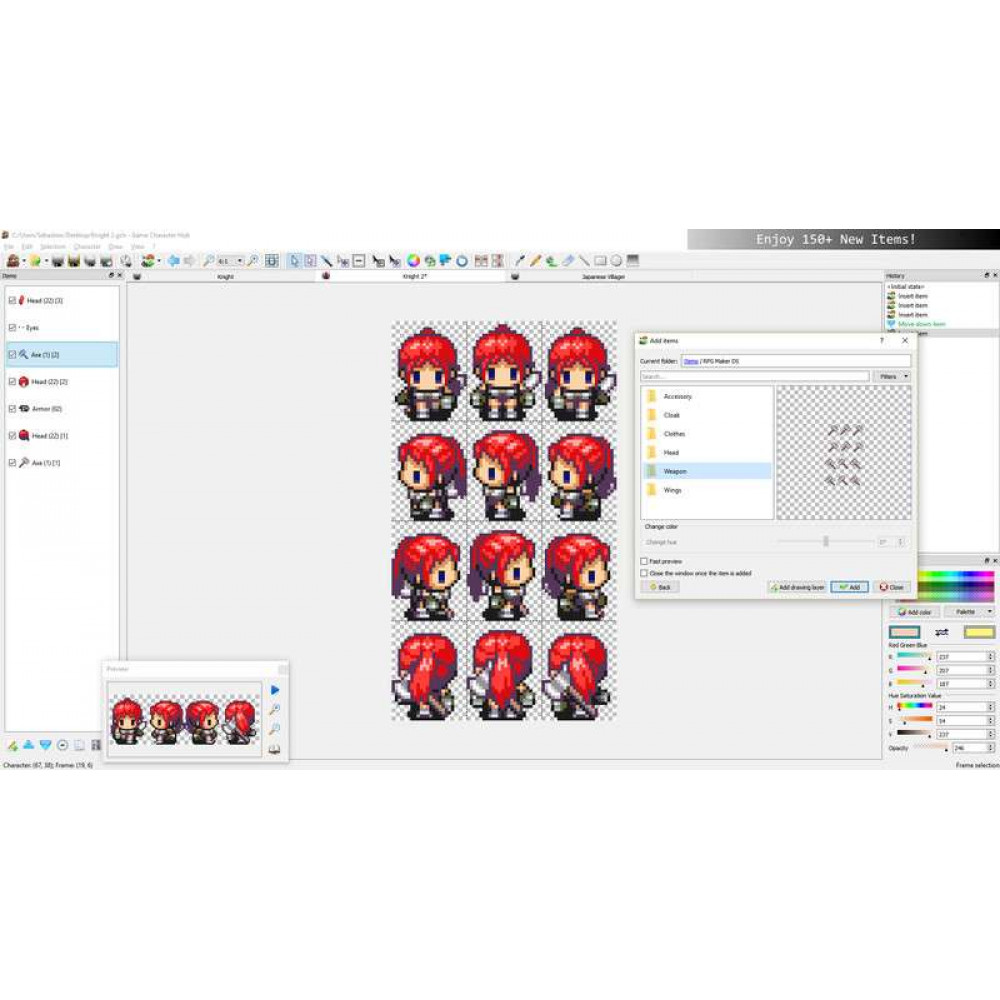
Task: Switch to the Japanese Villager tab
Action: click(x=603, y=276)
